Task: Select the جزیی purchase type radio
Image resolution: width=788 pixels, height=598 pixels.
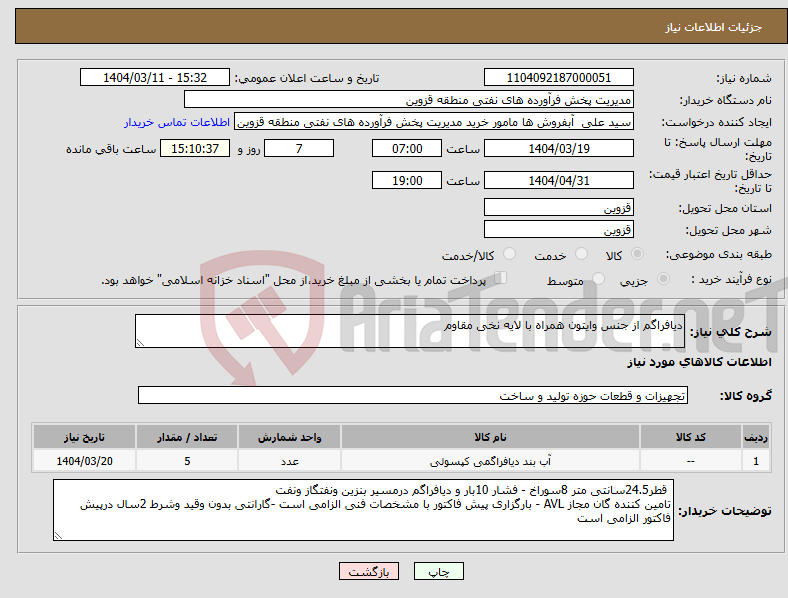Action: [663, 279]
